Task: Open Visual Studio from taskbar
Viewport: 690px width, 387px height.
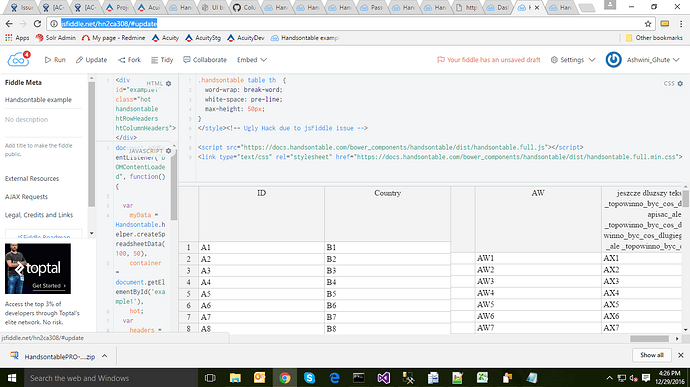Action: click(x=383, y=378)
